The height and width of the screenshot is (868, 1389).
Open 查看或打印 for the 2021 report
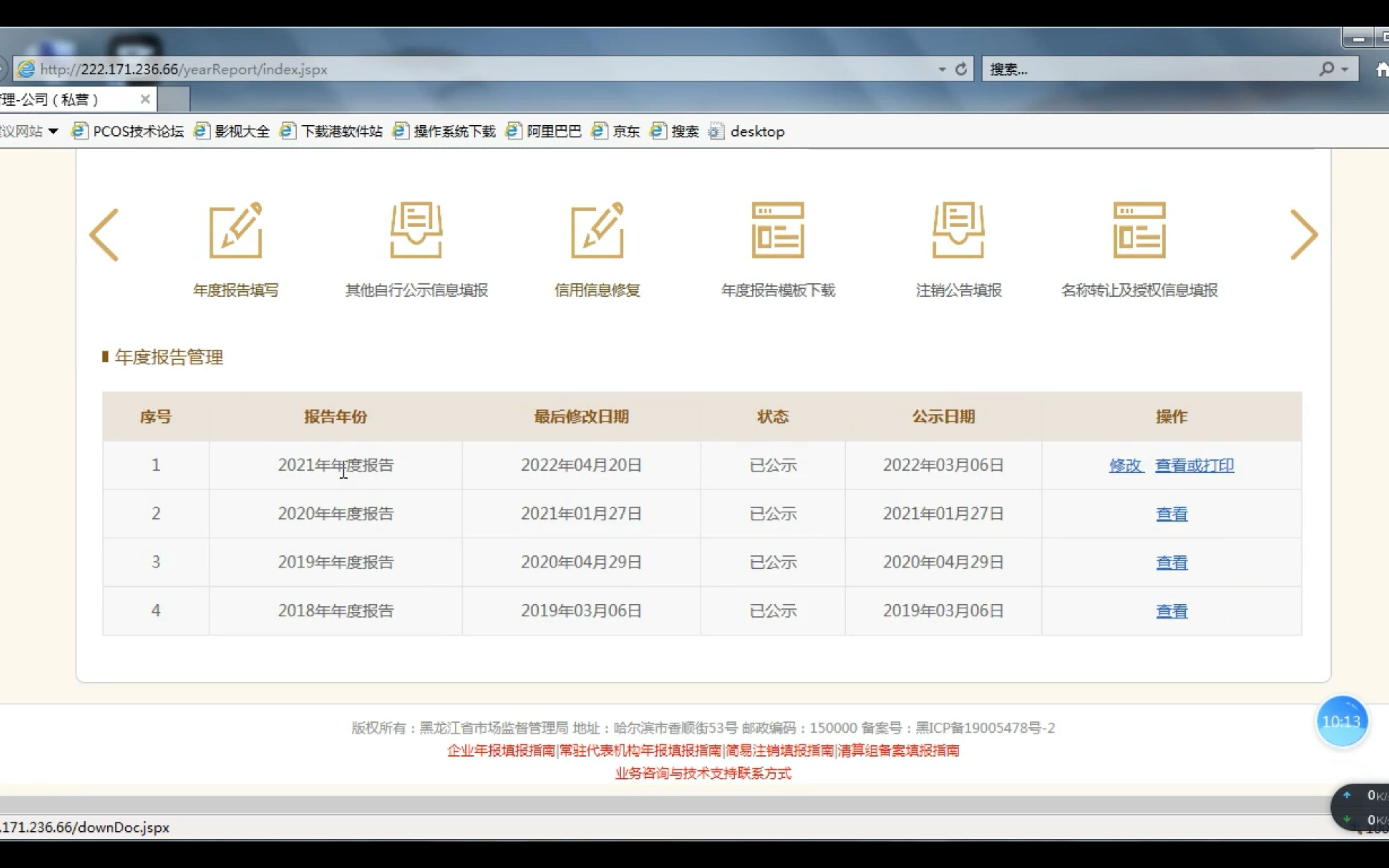click(x=1195, y=465)
